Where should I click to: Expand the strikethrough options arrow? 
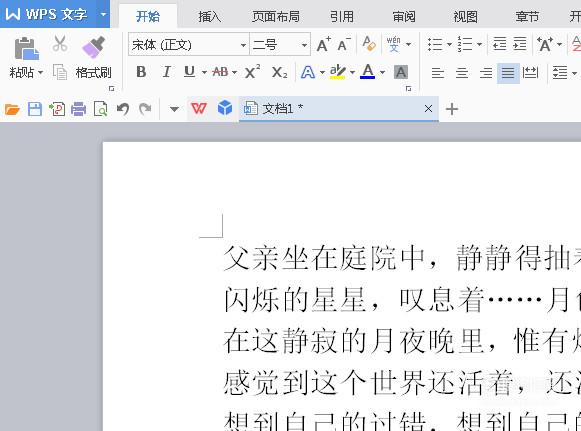[234, 72]
